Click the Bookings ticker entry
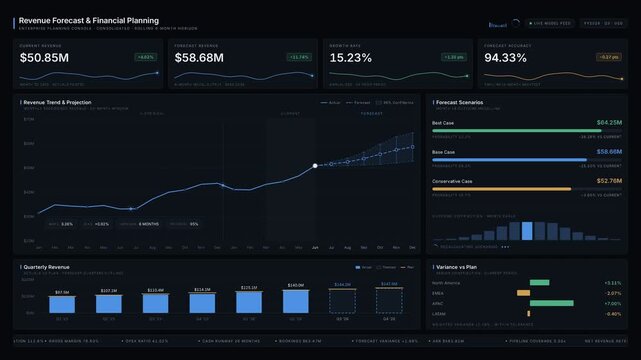Viewport: 641px width, 360px height. 298,341
